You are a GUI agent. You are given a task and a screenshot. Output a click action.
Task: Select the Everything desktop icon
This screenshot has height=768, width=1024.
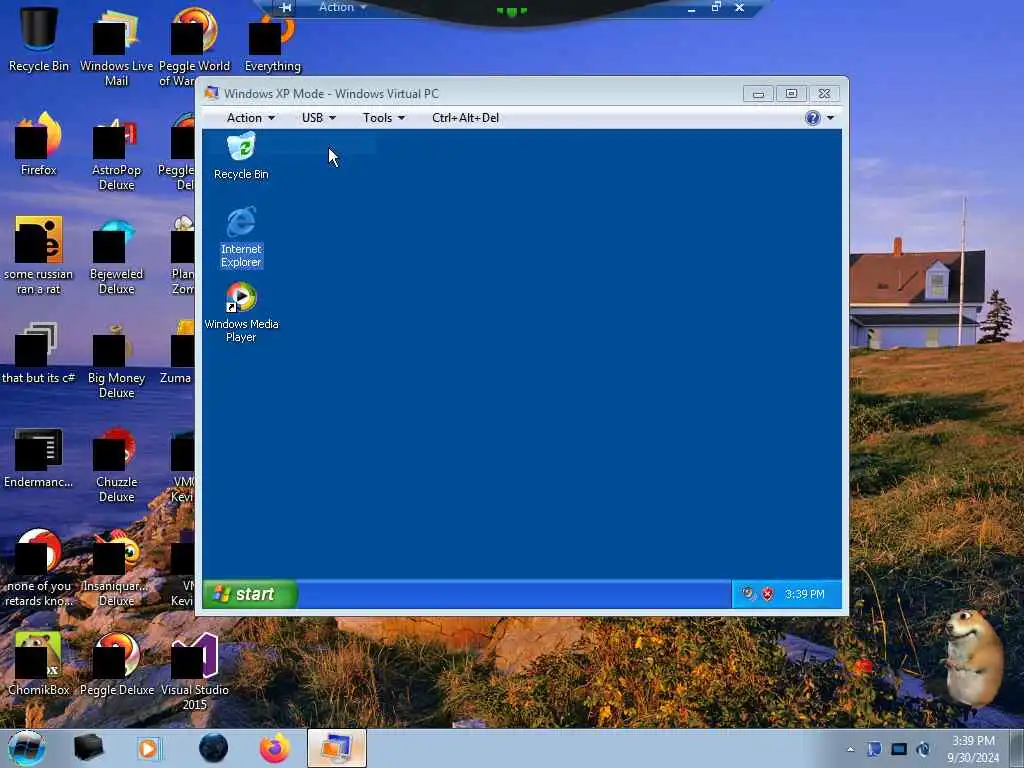272,41
